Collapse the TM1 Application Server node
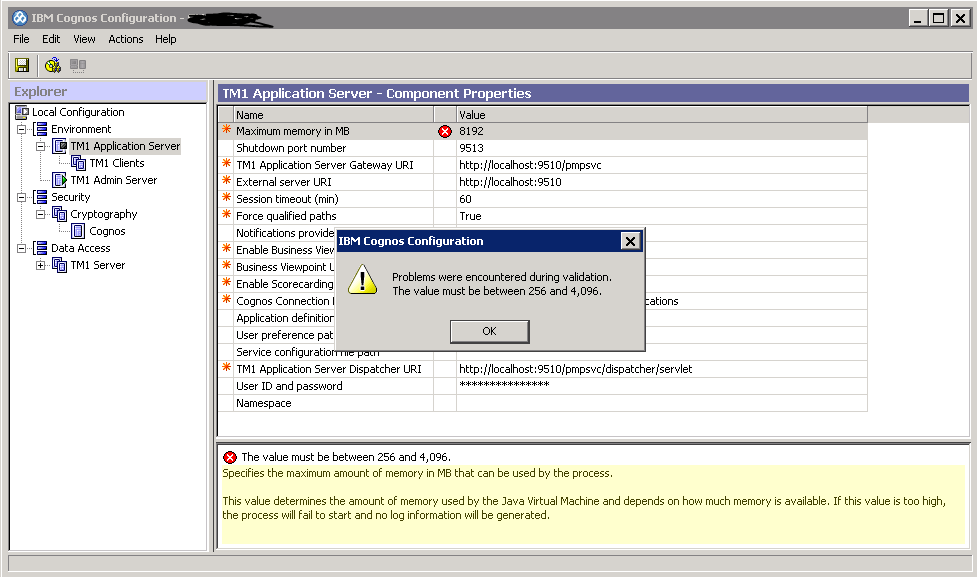 (41, 146)
